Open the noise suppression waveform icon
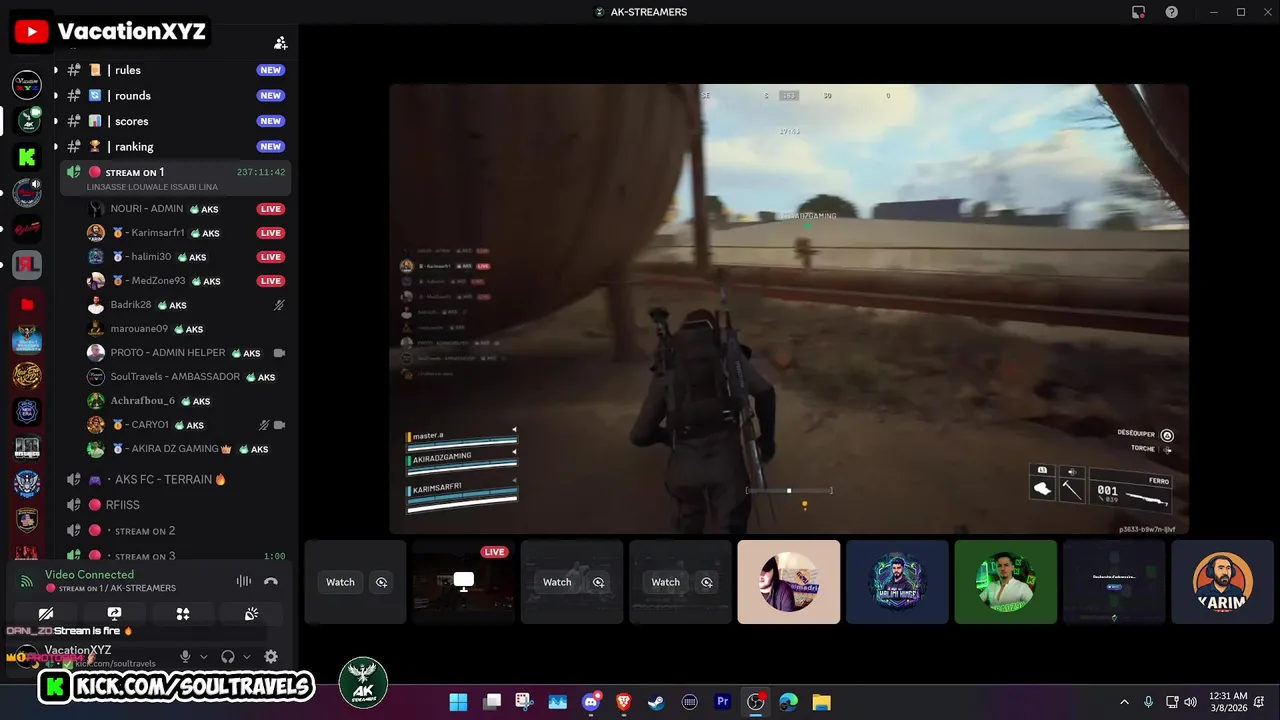 [243, 581]
